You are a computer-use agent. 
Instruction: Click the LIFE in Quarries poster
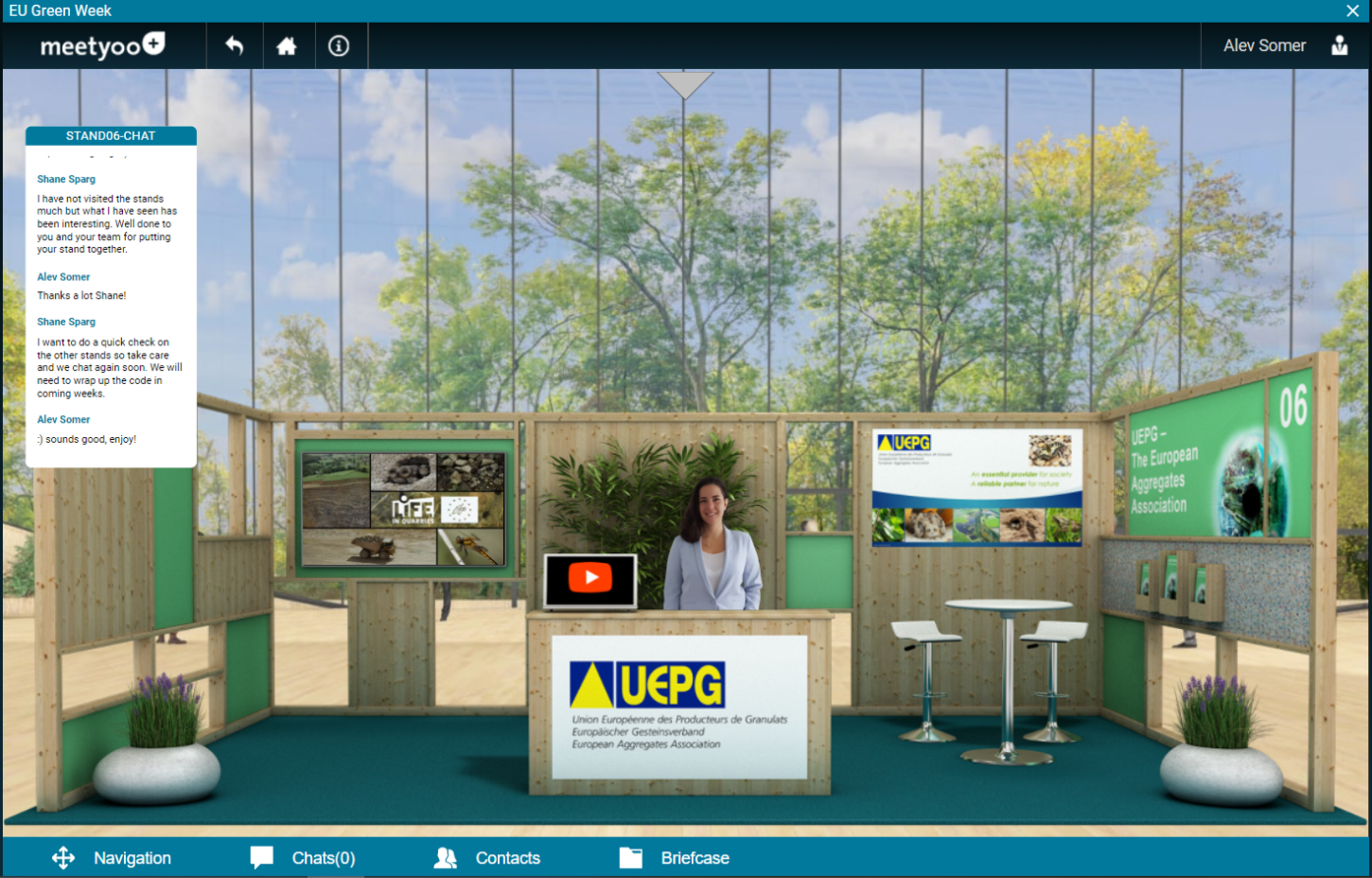point(404,510)
